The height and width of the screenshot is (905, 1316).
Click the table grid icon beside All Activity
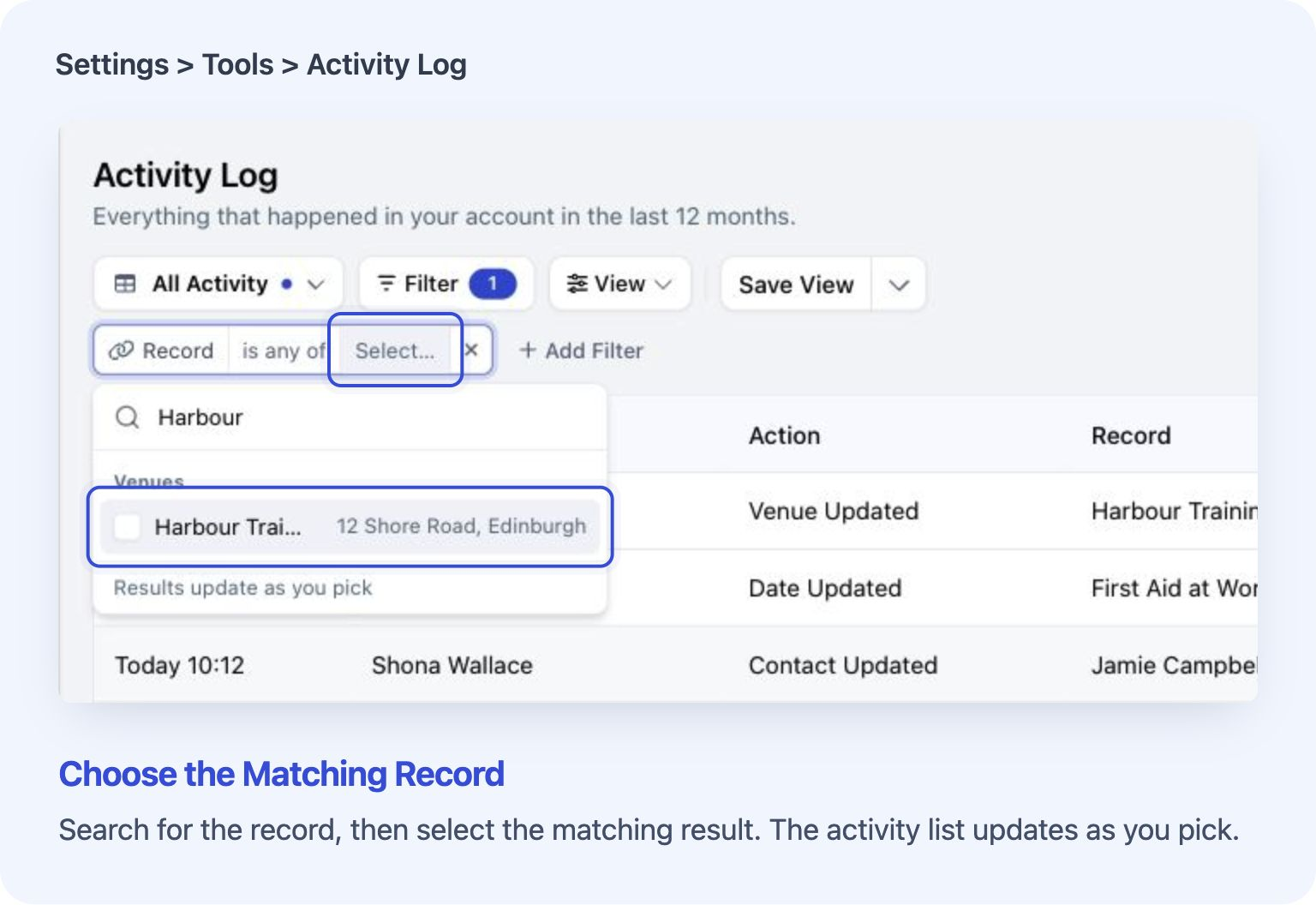point(125,284)
